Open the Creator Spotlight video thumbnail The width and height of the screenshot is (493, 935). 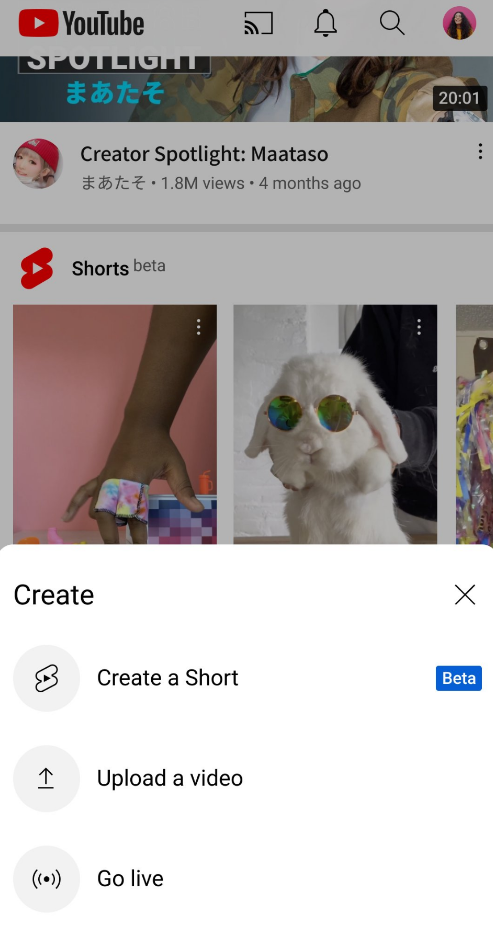click(246, 89)
